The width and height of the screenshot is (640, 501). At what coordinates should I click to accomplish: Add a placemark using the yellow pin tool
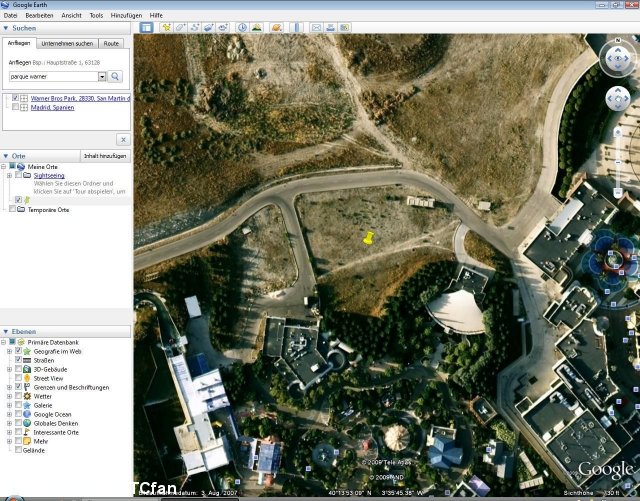pyautogui.click(x=167, y=28)
